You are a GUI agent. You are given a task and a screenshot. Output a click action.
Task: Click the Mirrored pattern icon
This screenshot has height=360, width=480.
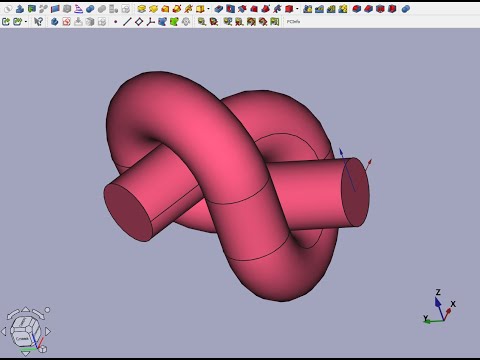pos(308,9)
